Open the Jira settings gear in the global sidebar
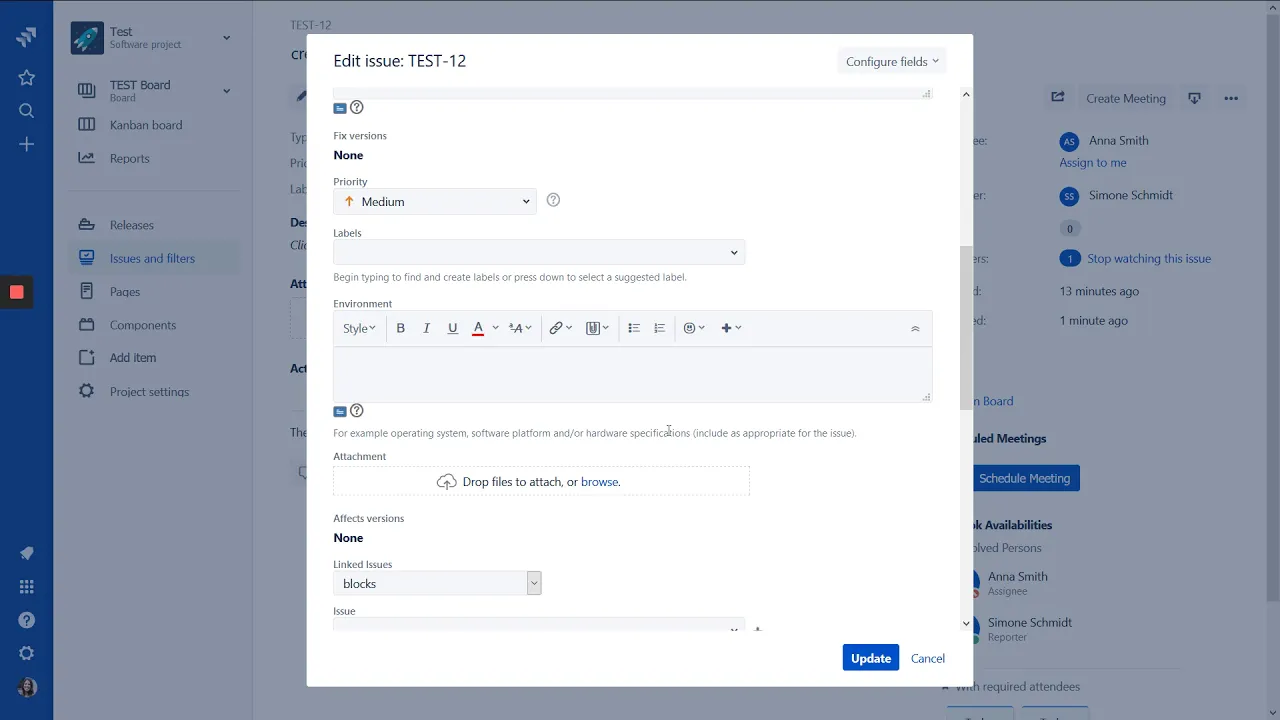The image size is (1280, 720). pyautogui.click(x=27, y=653)
